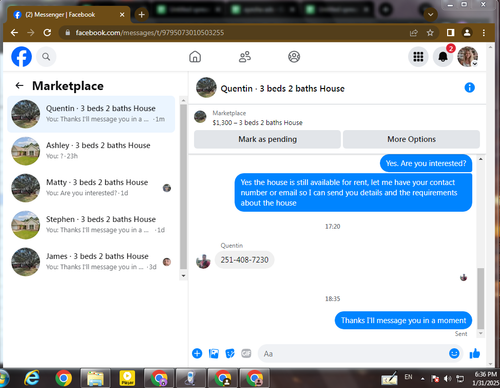Click phone number message 251-408-7230
Image resolution: width=500 pixels, height=388 pixels.
(244, 260)
